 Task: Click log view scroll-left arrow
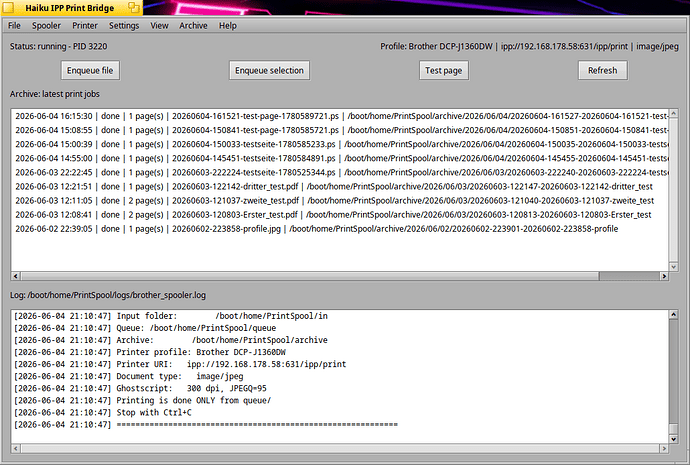tap(16, 449)
